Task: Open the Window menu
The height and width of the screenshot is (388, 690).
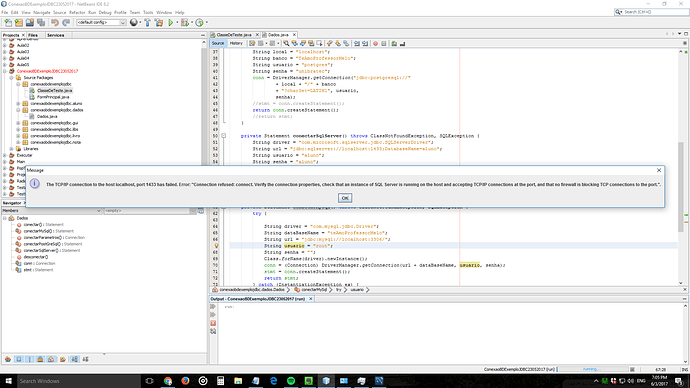Action: [164, 12]
